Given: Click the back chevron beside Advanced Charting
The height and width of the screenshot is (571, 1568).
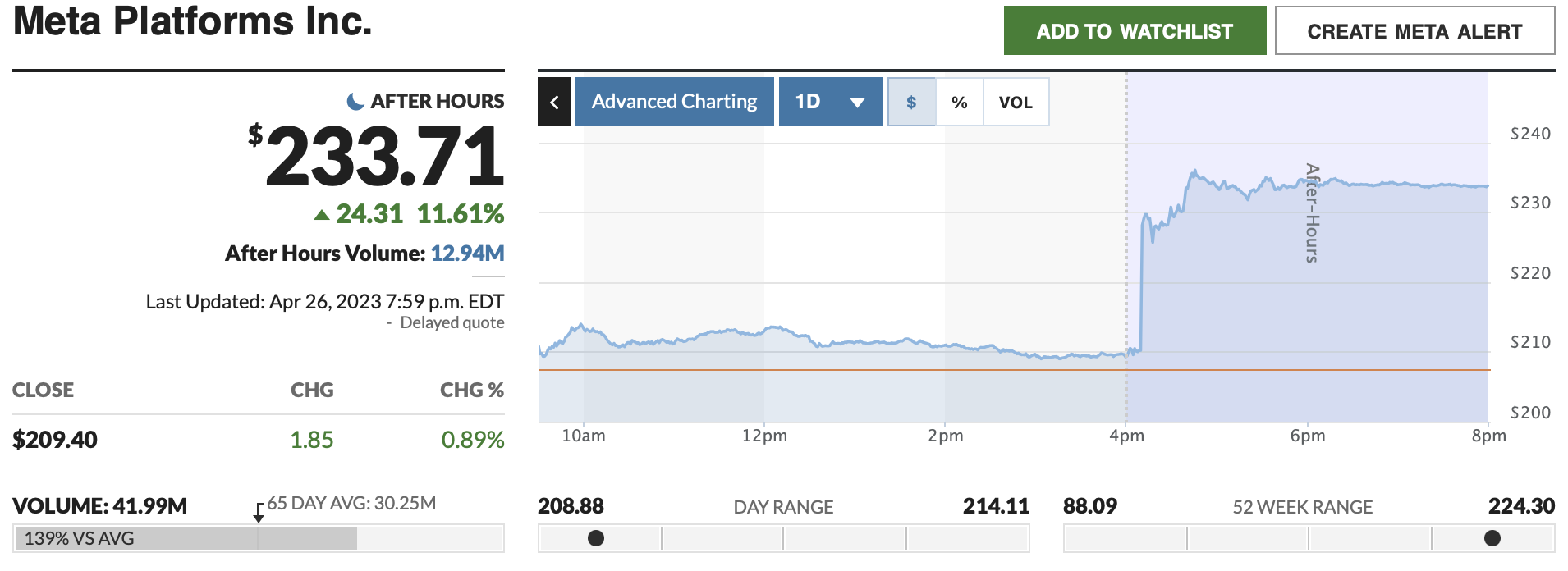Looking at the screenshot, I should click(554, 103).
